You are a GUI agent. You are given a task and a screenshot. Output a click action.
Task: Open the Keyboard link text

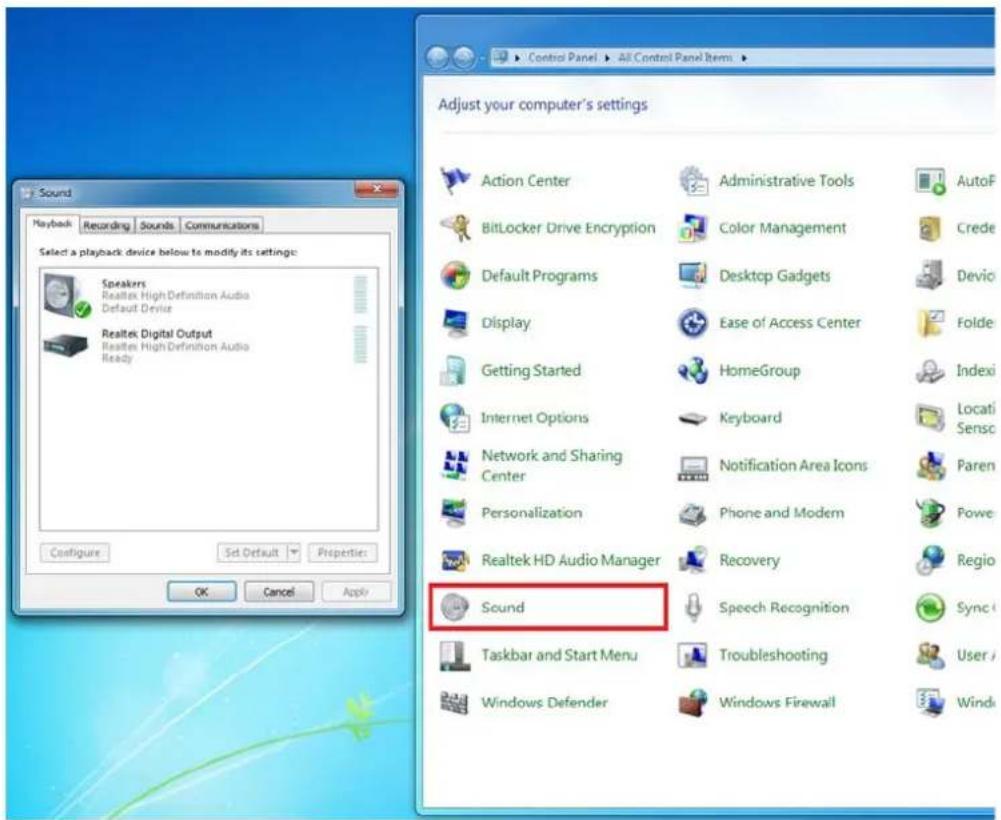click(750, 418)
